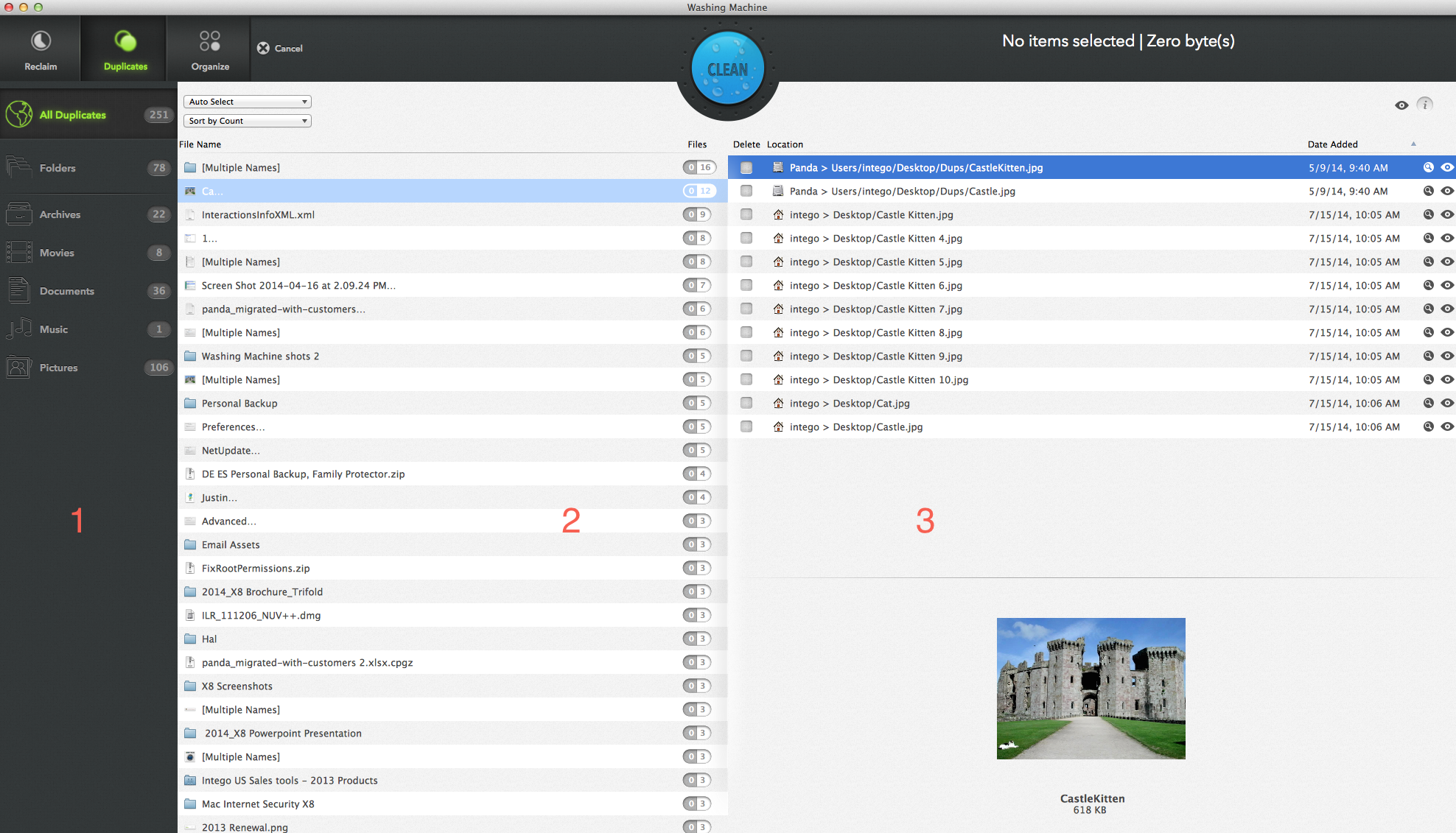The height and width of the screenshot is (833, 1456).
Task: Select the X8 Screenshots folder row
Action: 452,686
